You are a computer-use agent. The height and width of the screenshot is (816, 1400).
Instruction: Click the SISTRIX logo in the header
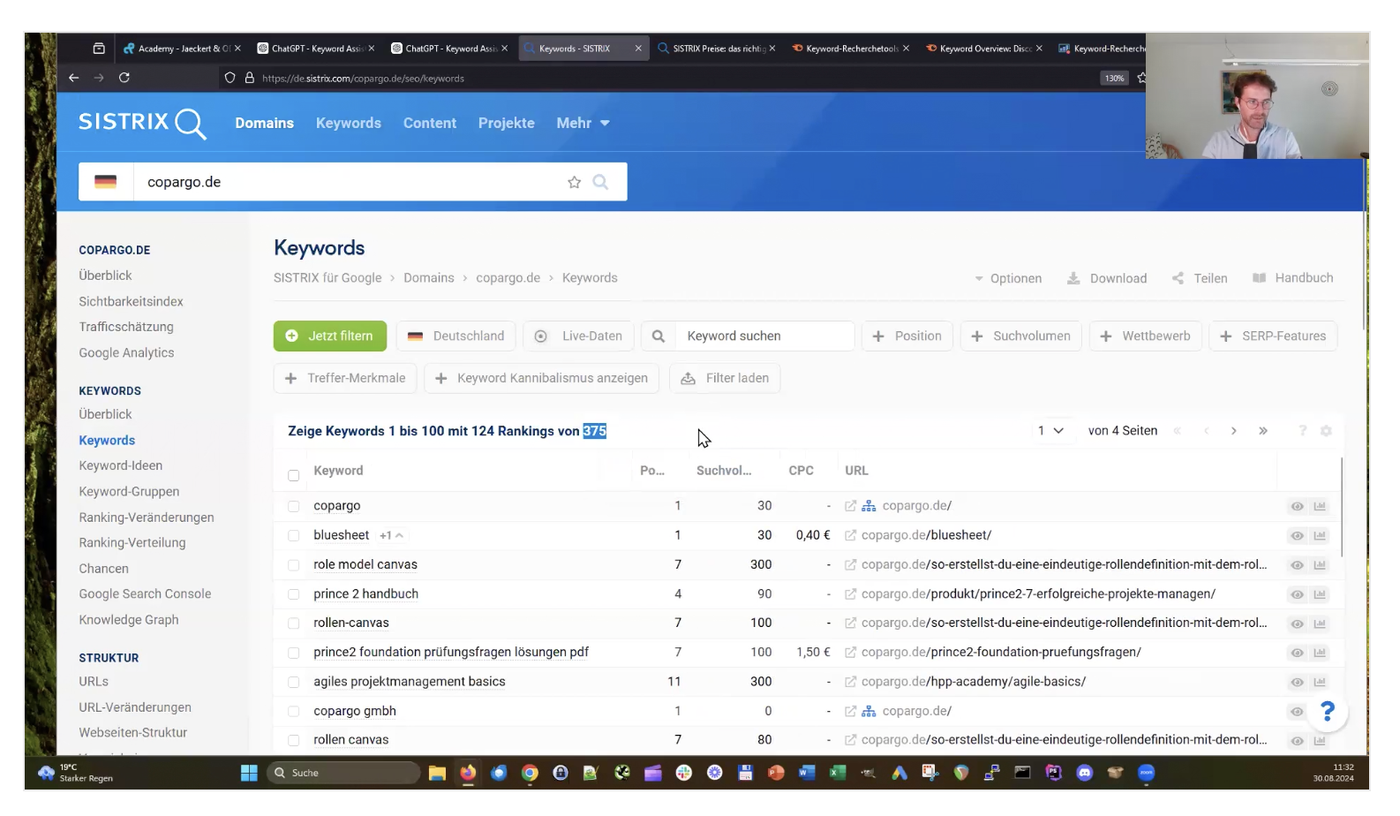tap(142, 123)
